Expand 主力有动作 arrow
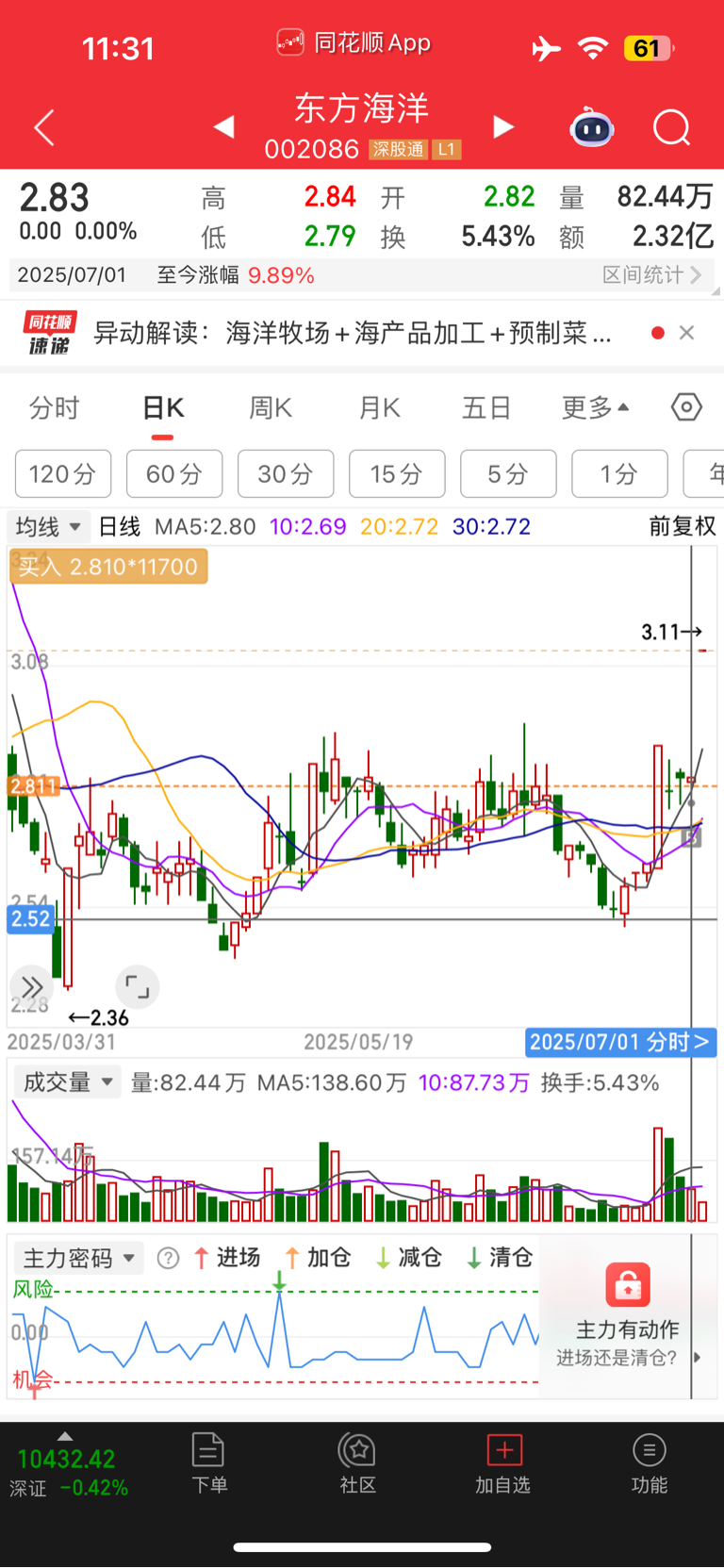Screen dimensions: 724x1568 [x=698, y=1358]
